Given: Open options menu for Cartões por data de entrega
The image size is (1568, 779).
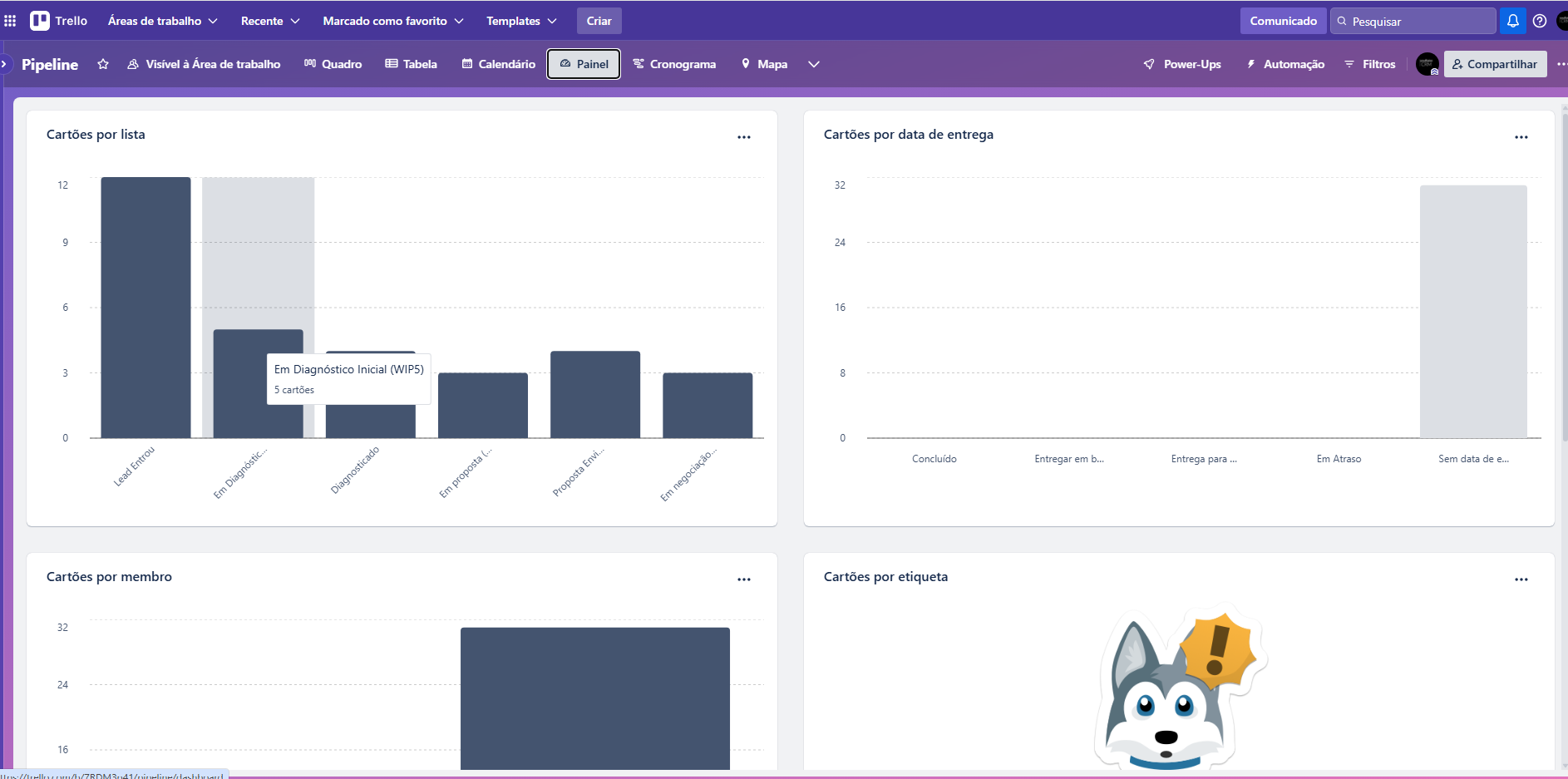Looking at the screenshot, I should [x=1521, y=137].
